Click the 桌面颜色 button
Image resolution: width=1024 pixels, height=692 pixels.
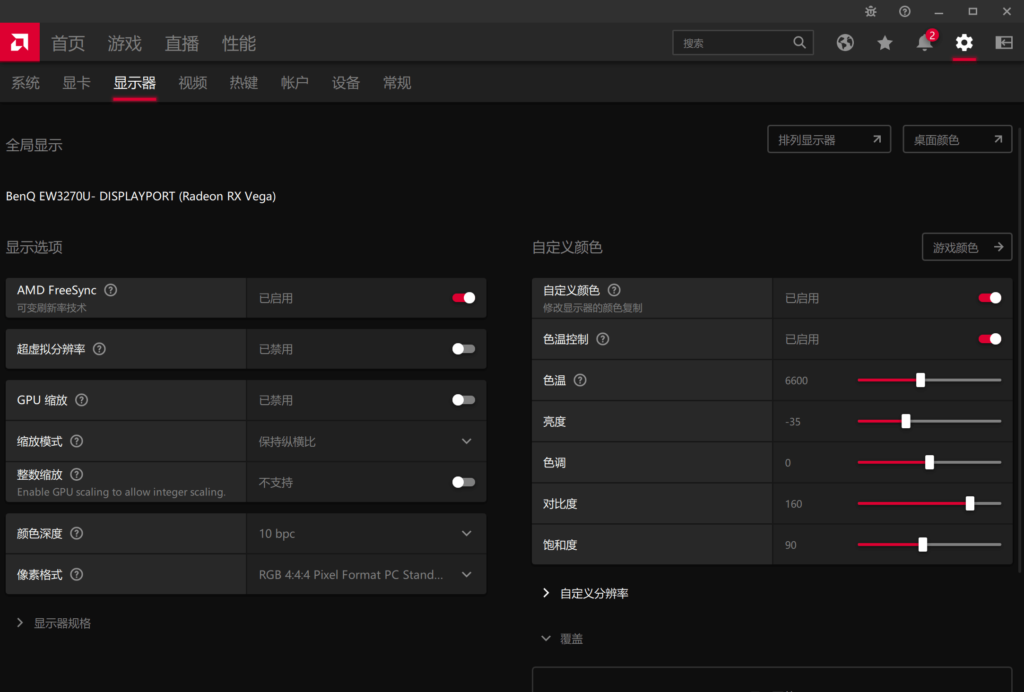coord(957,140)
